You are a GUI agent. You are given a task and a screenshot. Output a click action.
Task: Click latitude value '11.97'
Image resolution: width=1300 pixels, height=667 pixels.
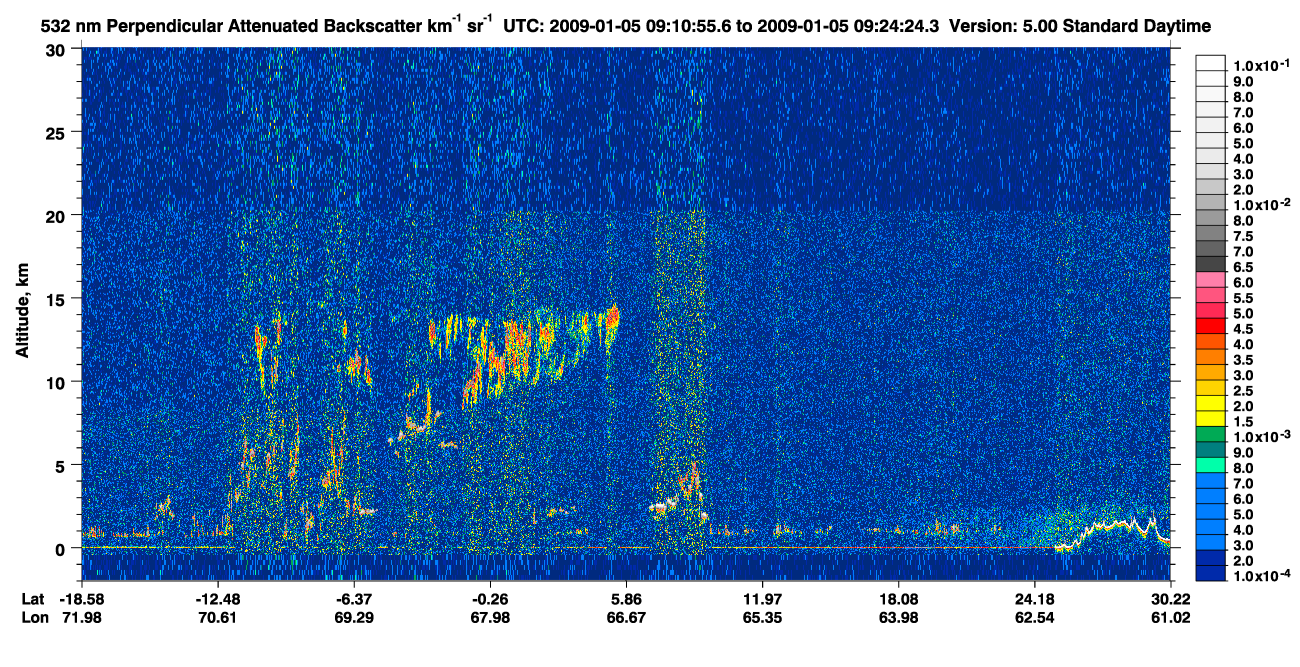[x=762, y=600]
